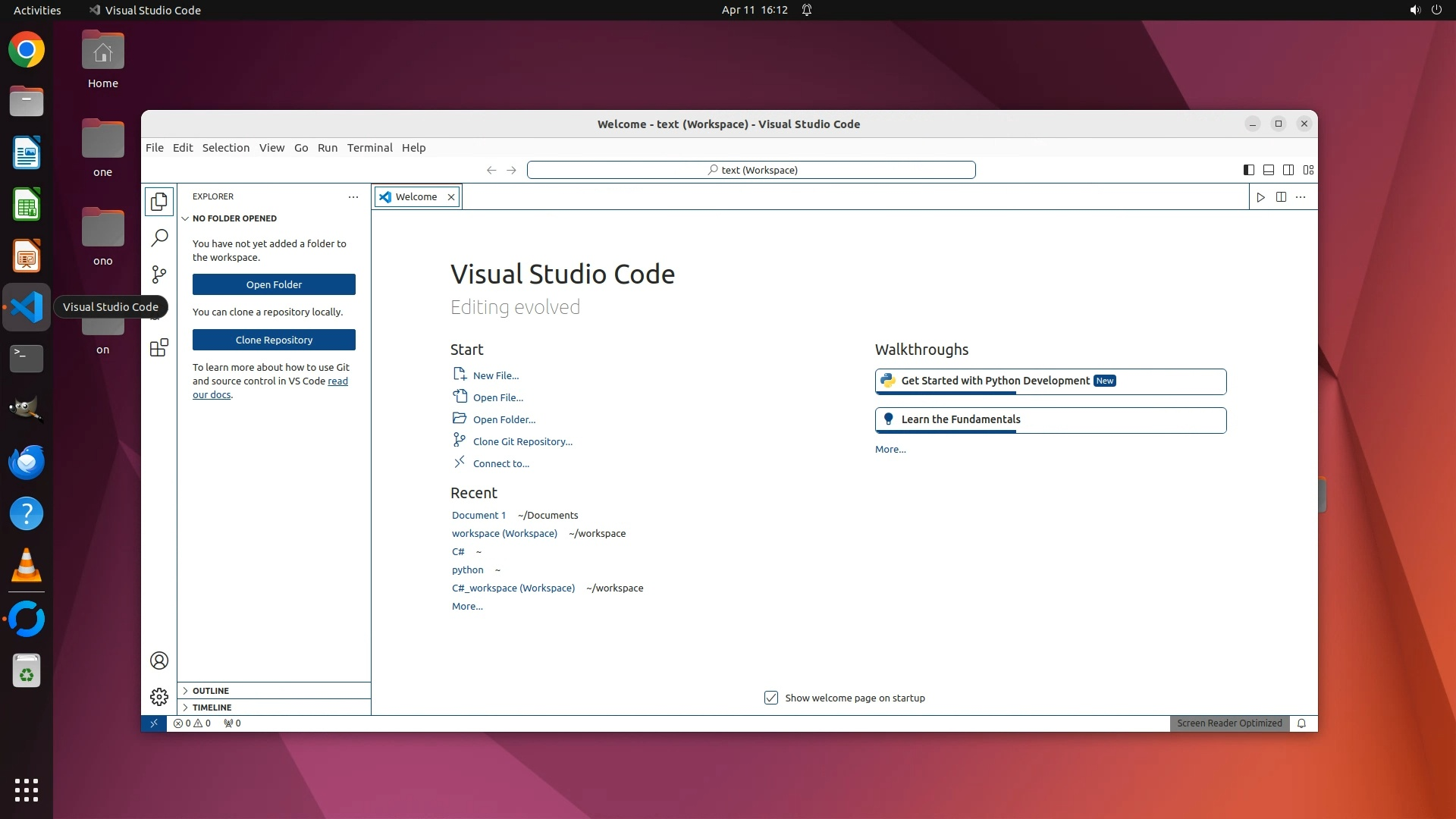The height and width of the screenshot is (819, 1456).
Task: Expand the Timeline section
Action: tap(212, 708)
